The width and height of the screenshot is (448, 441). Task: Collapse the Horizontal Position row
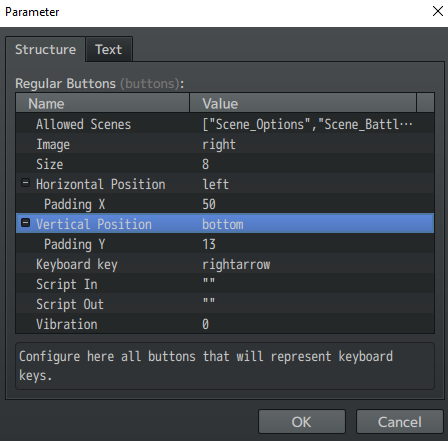[x=25, y=183]
